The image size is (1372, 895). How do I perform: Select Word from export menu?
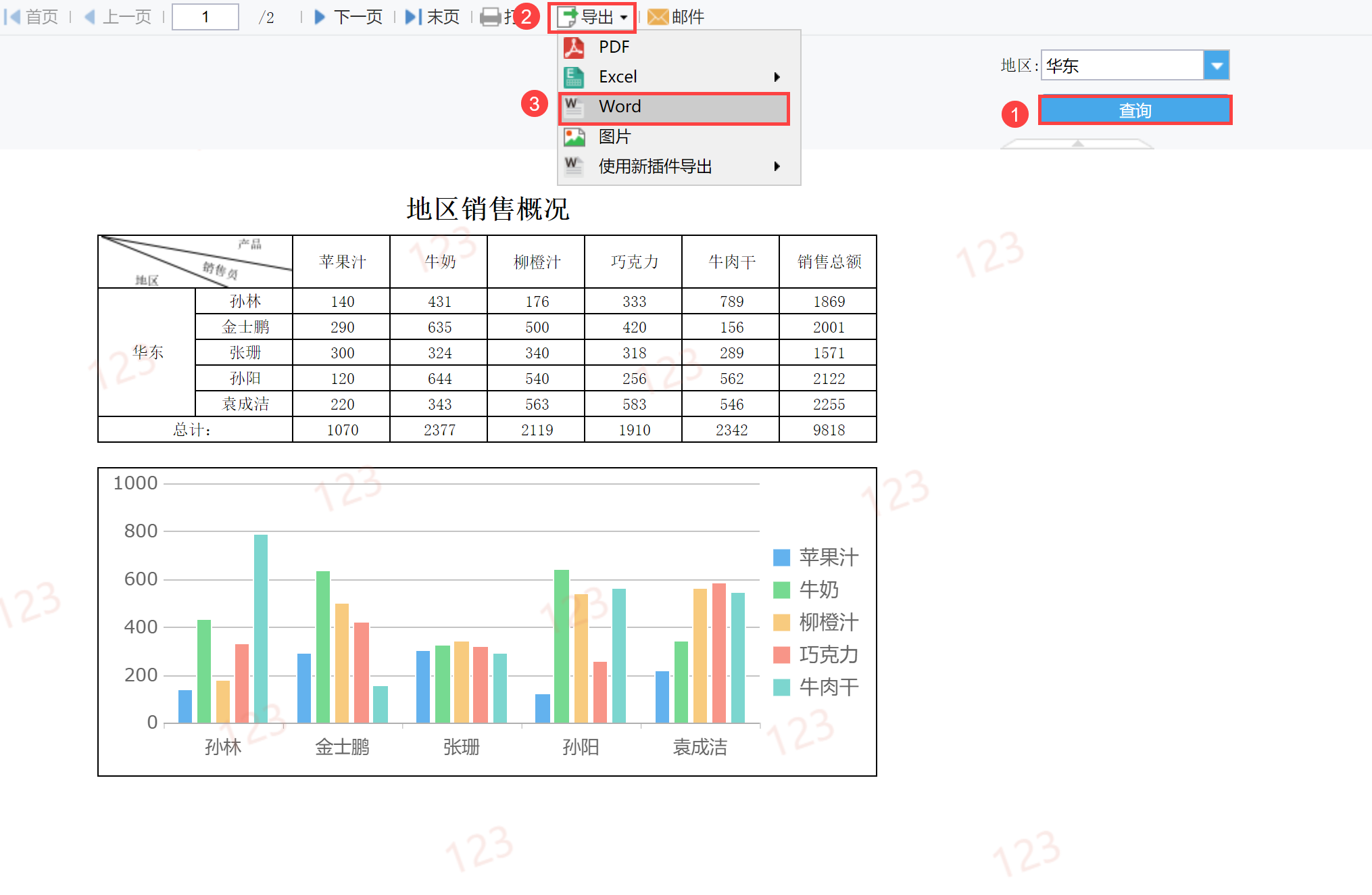coord(620,107)
